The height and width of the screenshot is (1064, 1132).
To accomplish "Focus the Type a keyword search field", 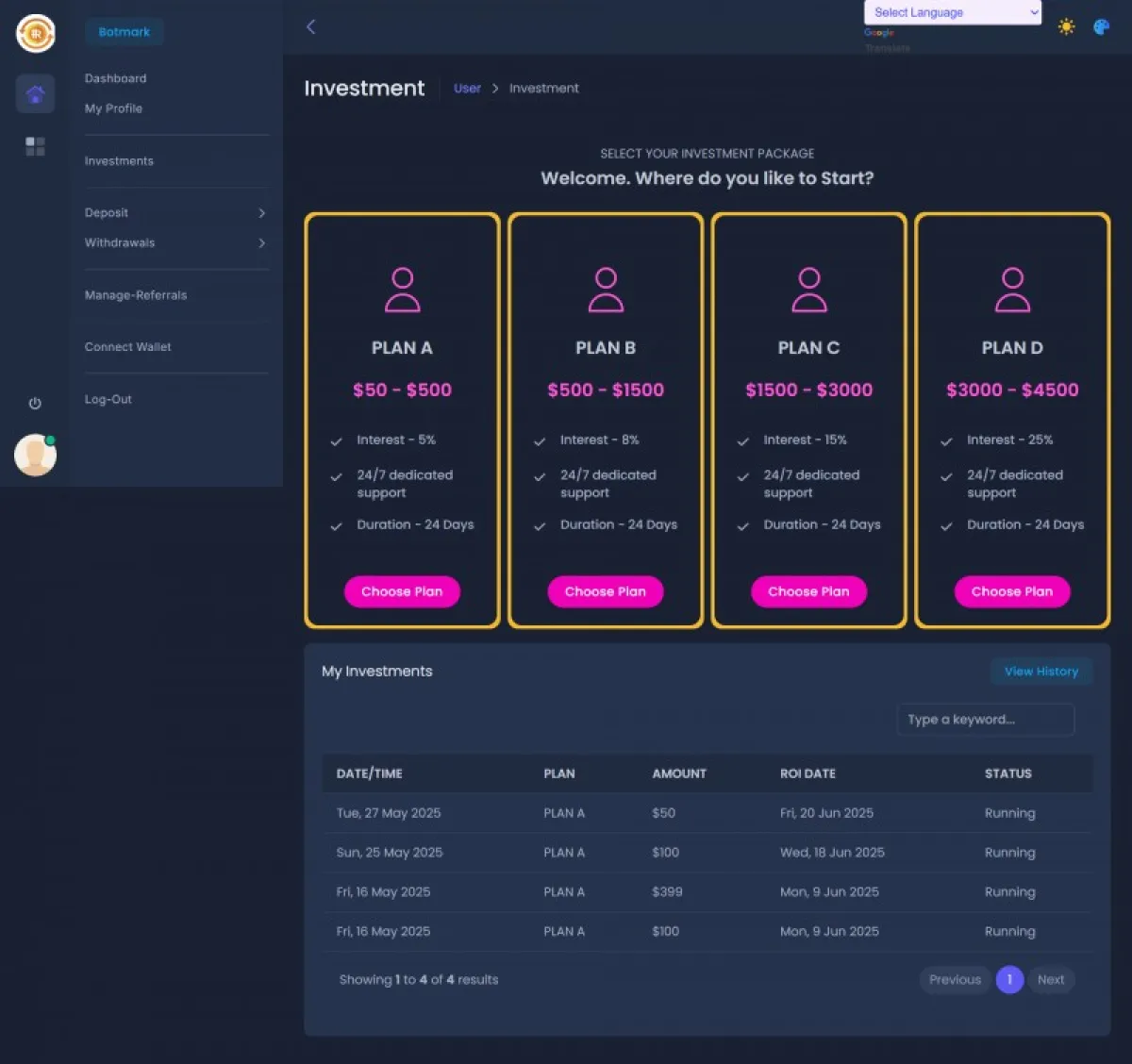I will point(986,720).
